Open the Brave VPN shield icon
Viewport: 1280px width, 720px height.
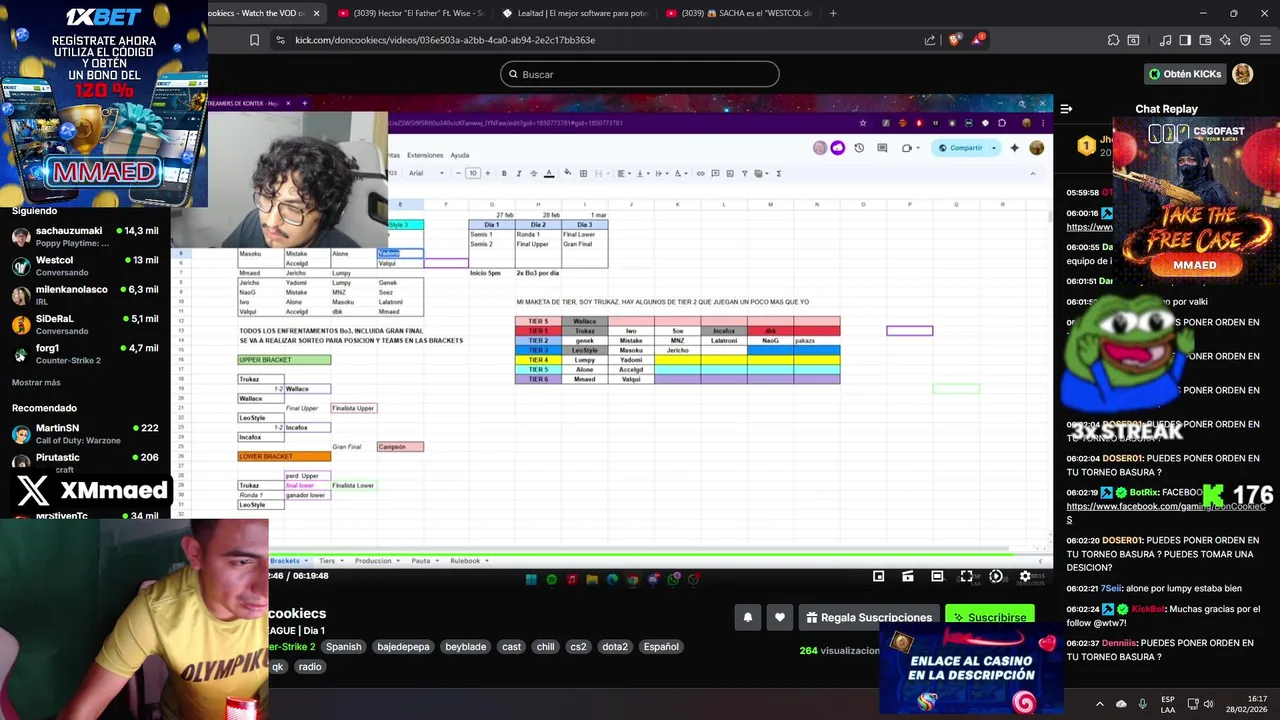(x=1245, y=40)
